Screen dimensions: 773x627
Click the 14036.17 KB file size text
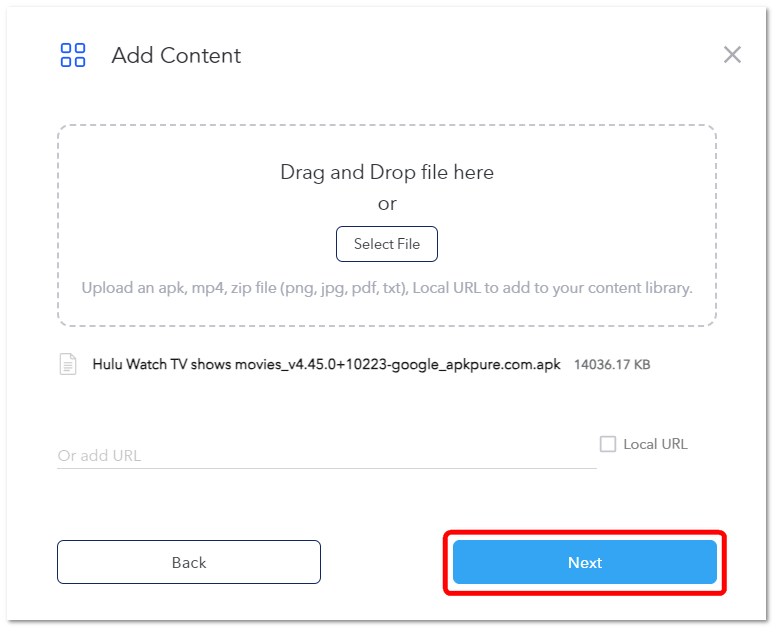(612, 365)
